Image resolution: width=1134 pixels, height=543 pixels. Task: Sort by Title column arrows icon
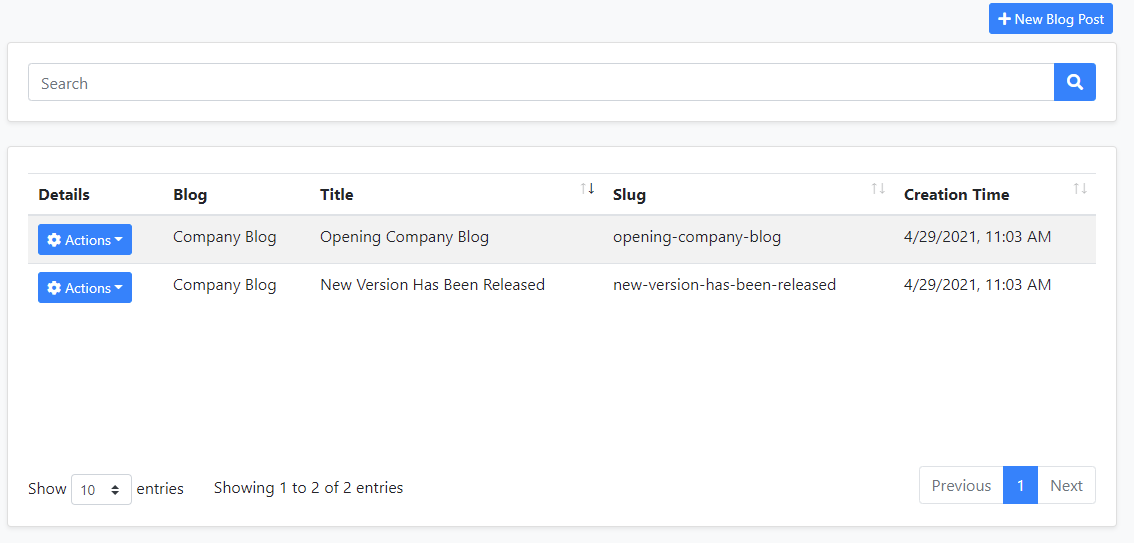coord(587,188)
